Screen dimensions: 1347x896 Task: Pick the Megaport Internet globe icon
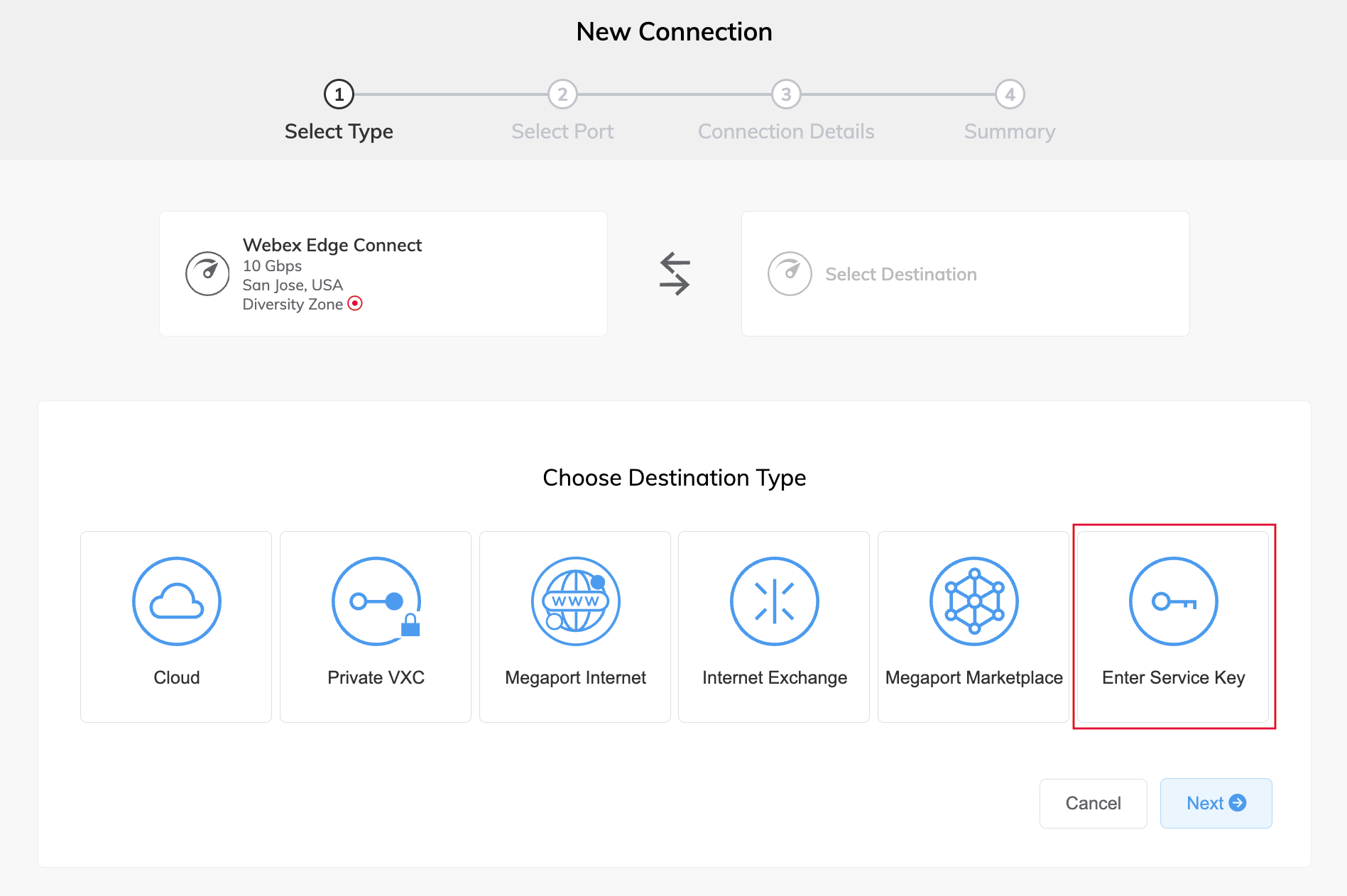tap(575, 601)
